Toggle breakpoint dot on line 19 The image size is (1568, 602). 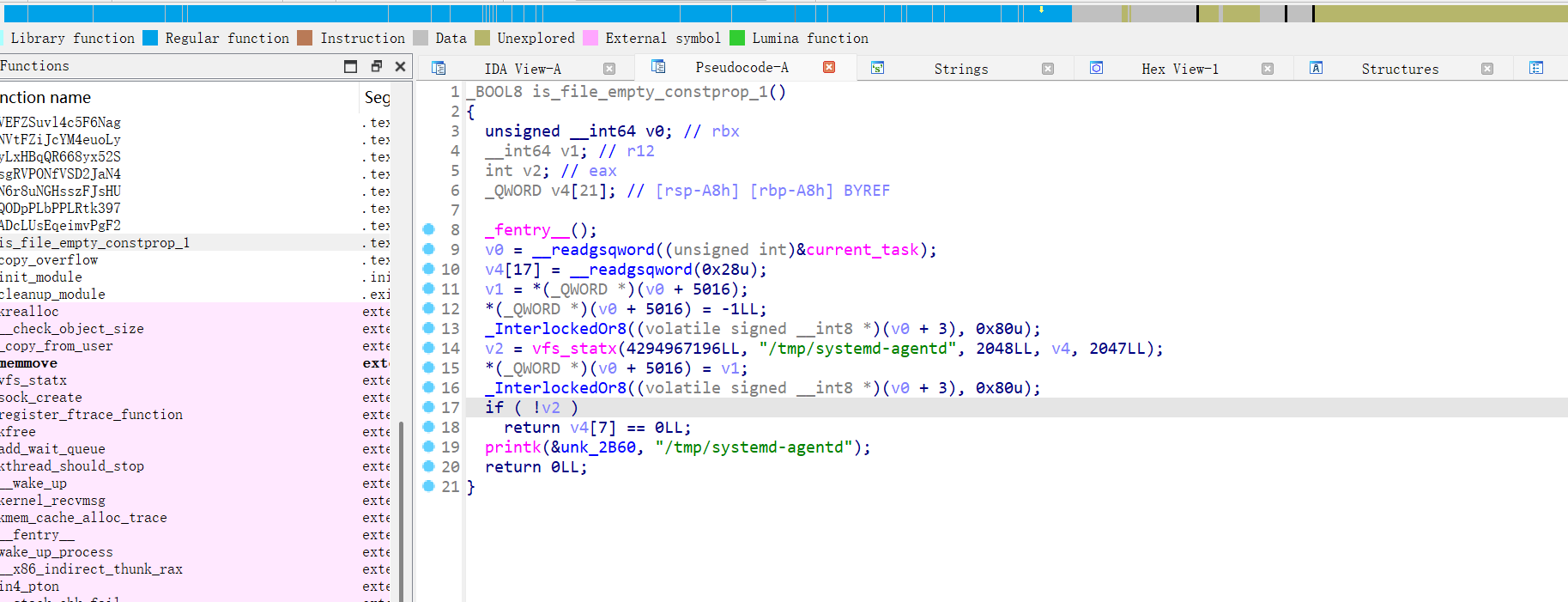(x=429, y=447)
